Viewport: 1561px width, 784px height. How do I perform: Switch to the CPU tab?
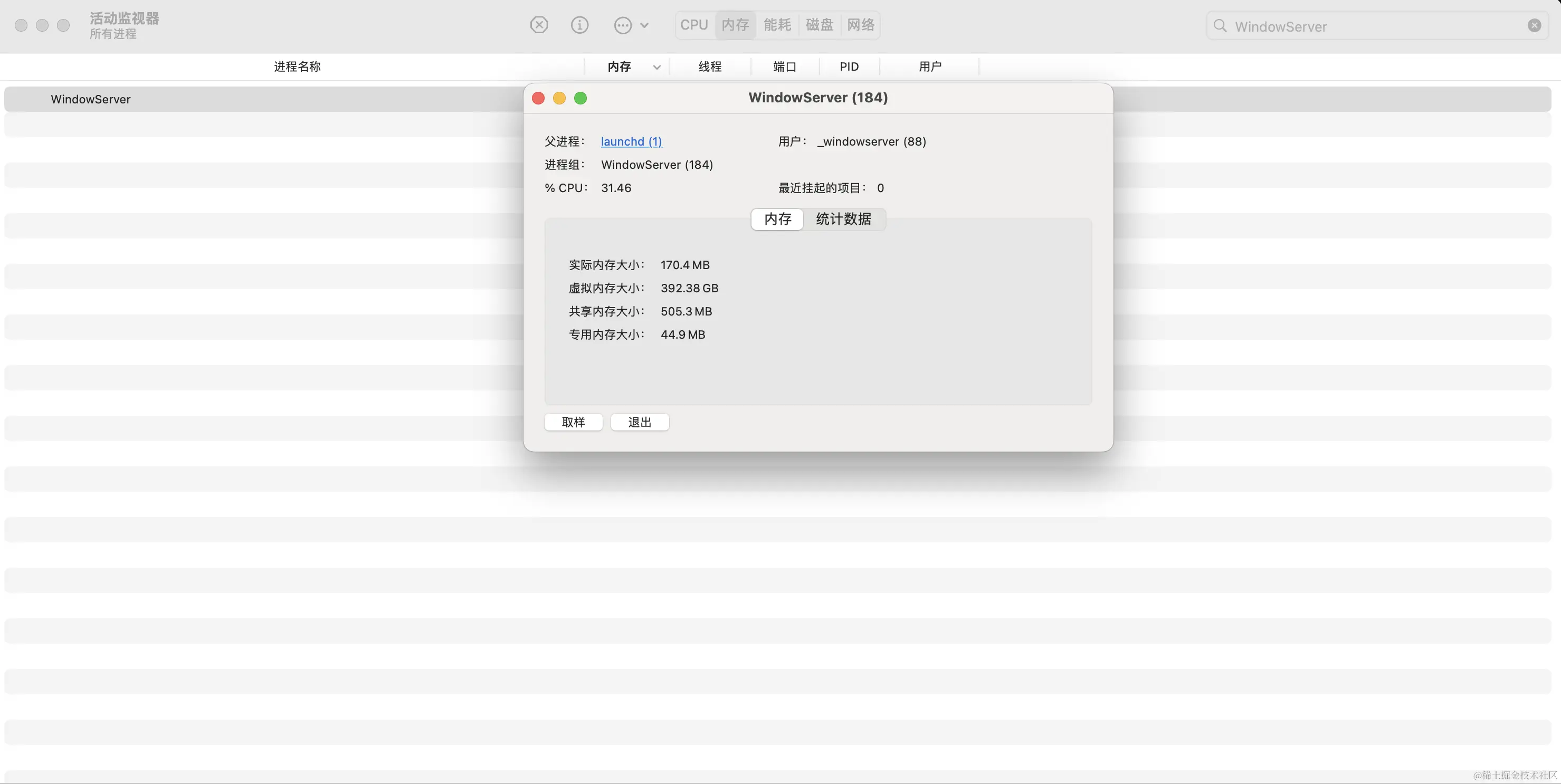pos(694,25)
